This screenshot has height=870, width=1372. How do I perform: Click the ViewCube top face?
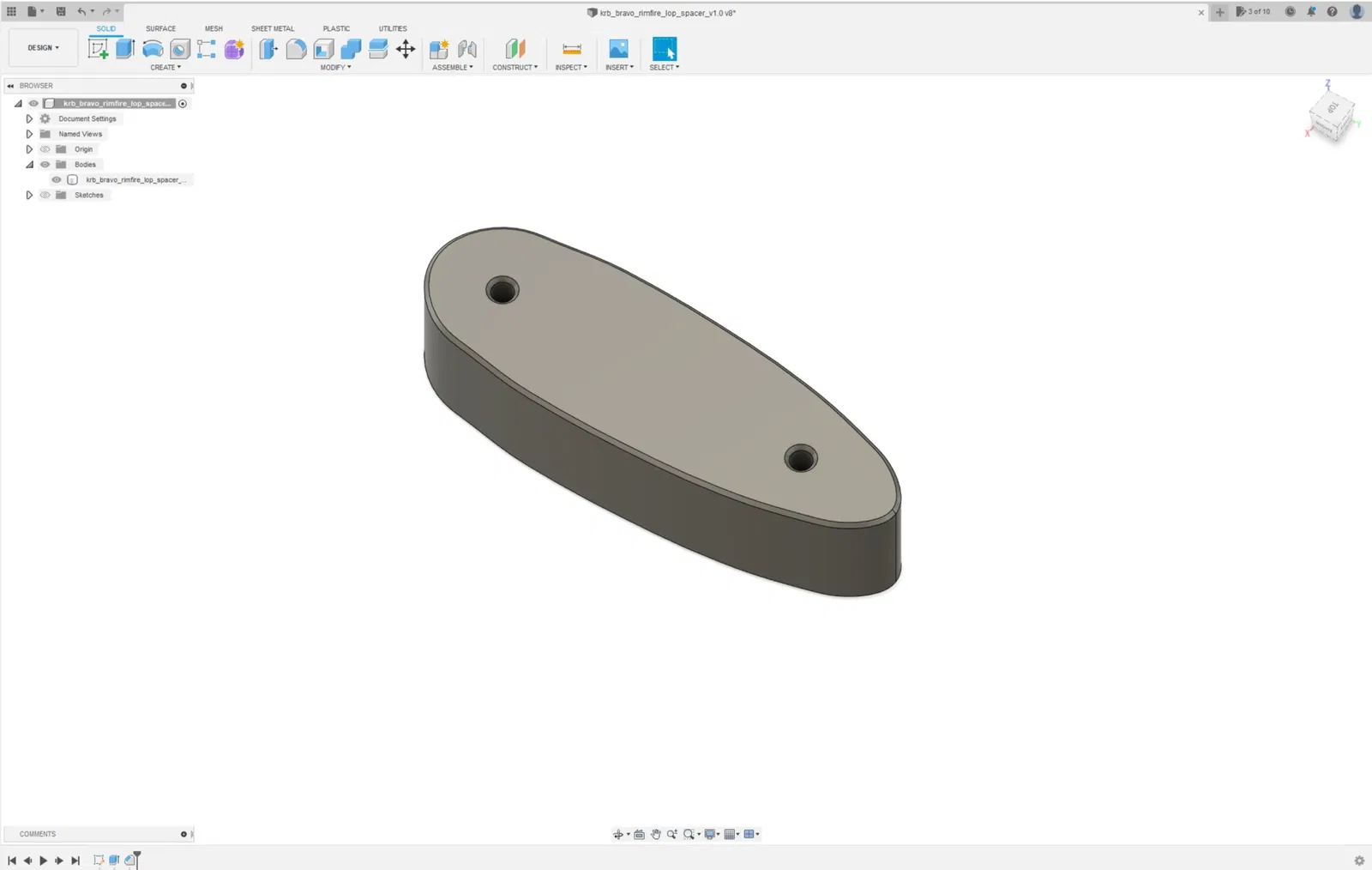click(x=1332, y=108)
